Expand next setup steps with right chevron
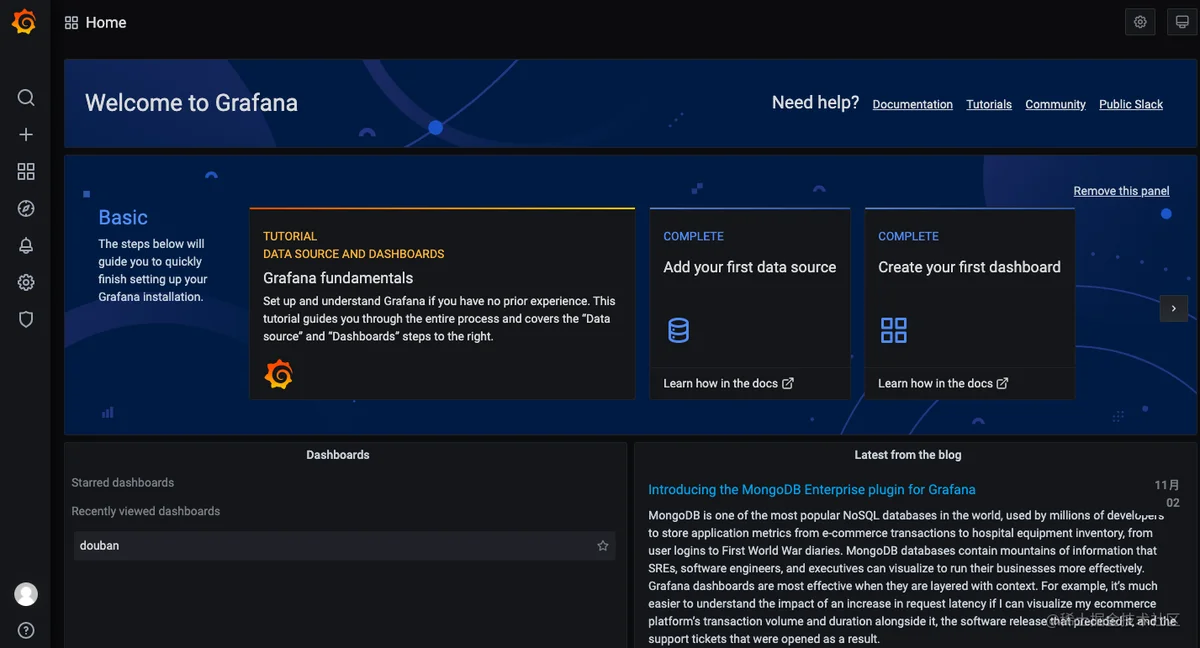 point(1174,309)
